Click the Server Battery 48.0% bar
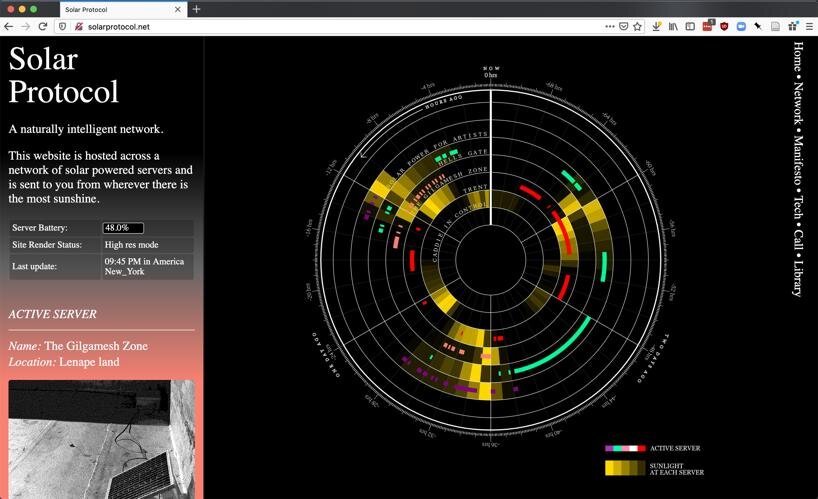Image resolution: width=818 pixels, height=499 pixels. [x=123, y=228]
